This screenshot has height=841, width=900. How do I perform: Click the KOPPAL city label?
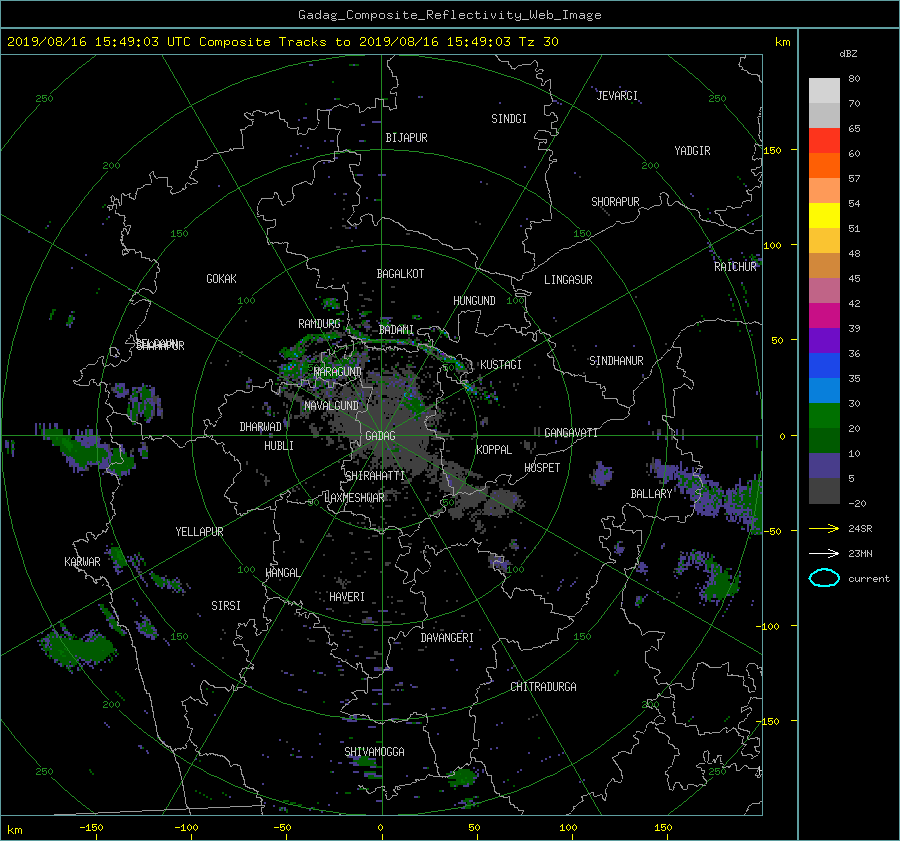494,449
